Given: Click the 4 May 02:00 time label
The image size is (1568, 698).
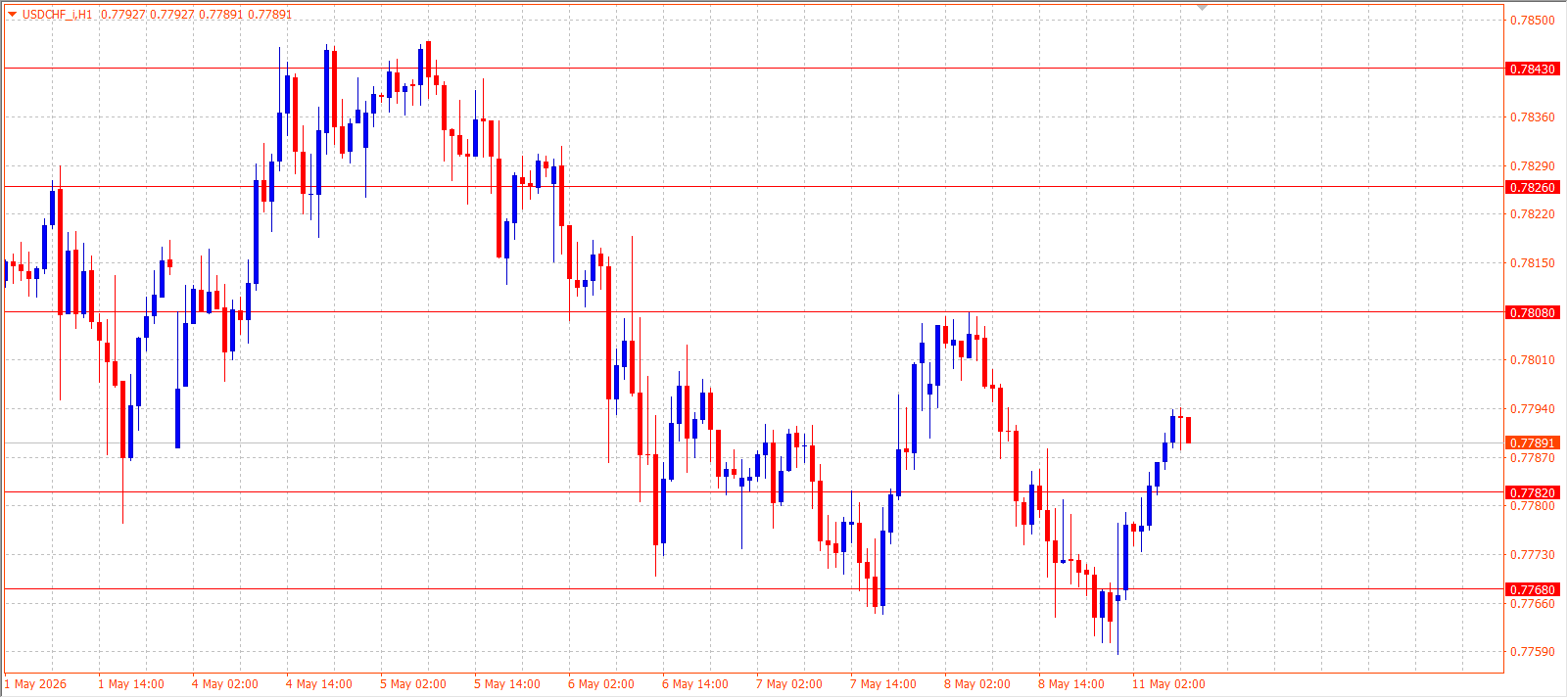Looking at the screenshot, I should coord(225,684).
